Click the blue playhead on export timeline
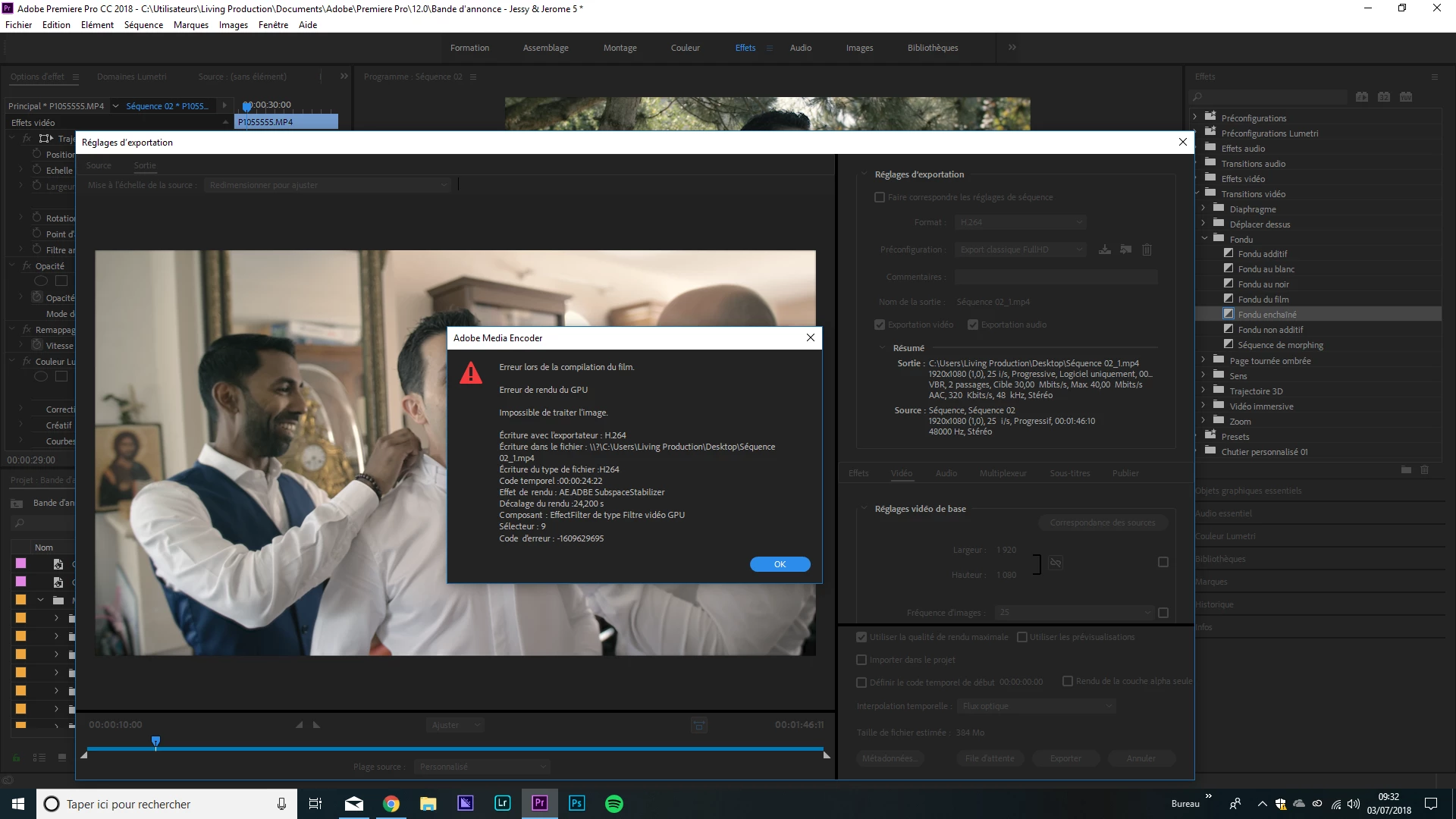Viewport: 1456px width, 819px height. (155, 741)
